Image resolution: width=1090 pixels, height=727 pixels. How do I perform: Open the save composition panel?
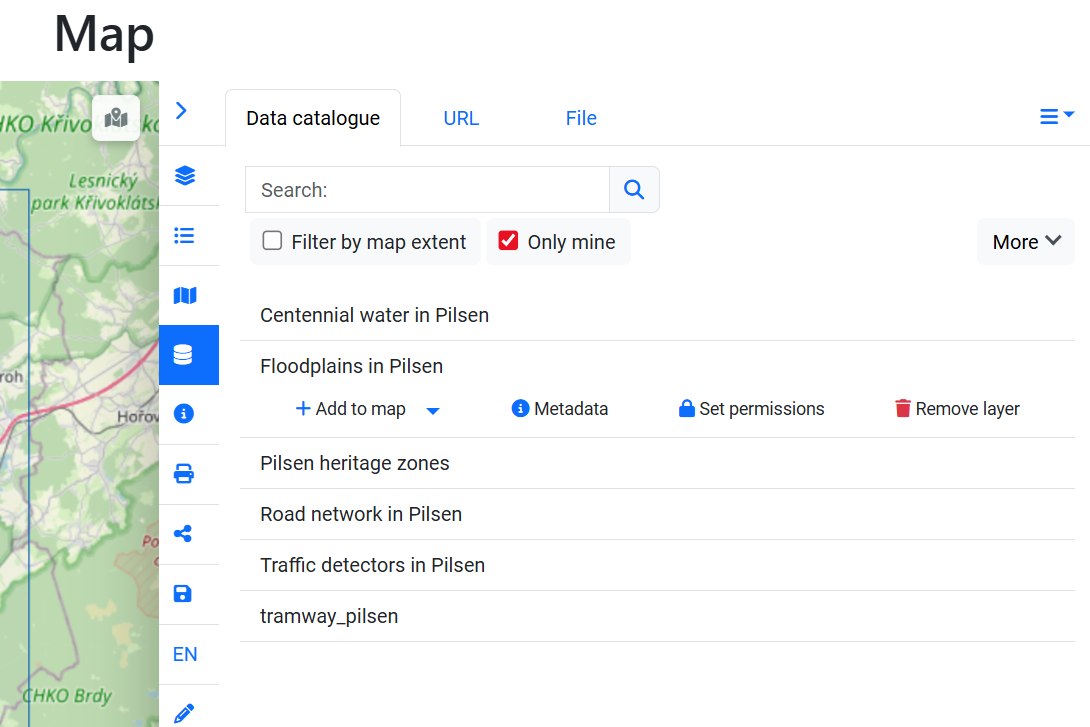184,593
